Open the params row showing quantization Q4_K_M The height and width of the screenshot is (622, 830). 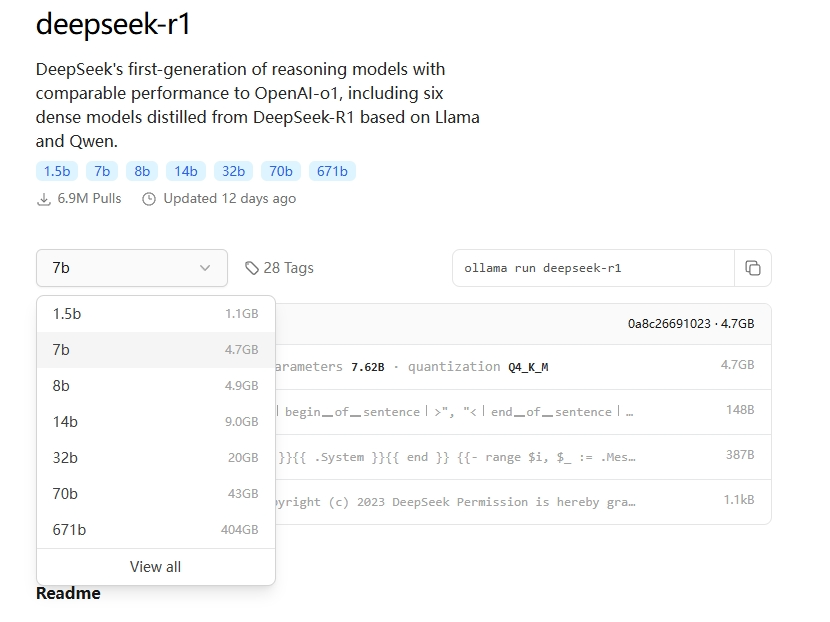[523, 367]
